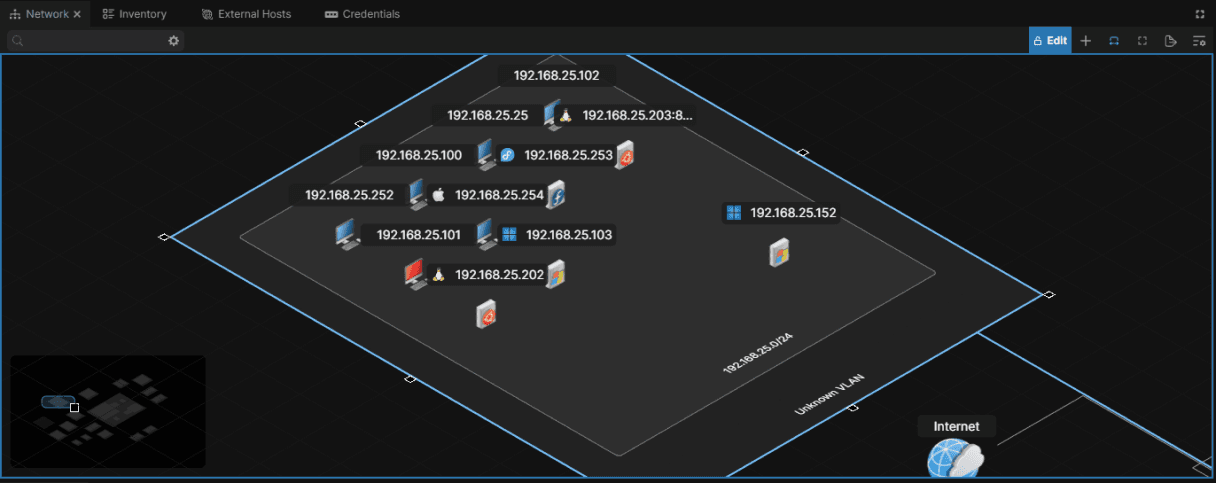Switch to the Inventory tab
1216x483 pixels.
click(x=135, y=14)
